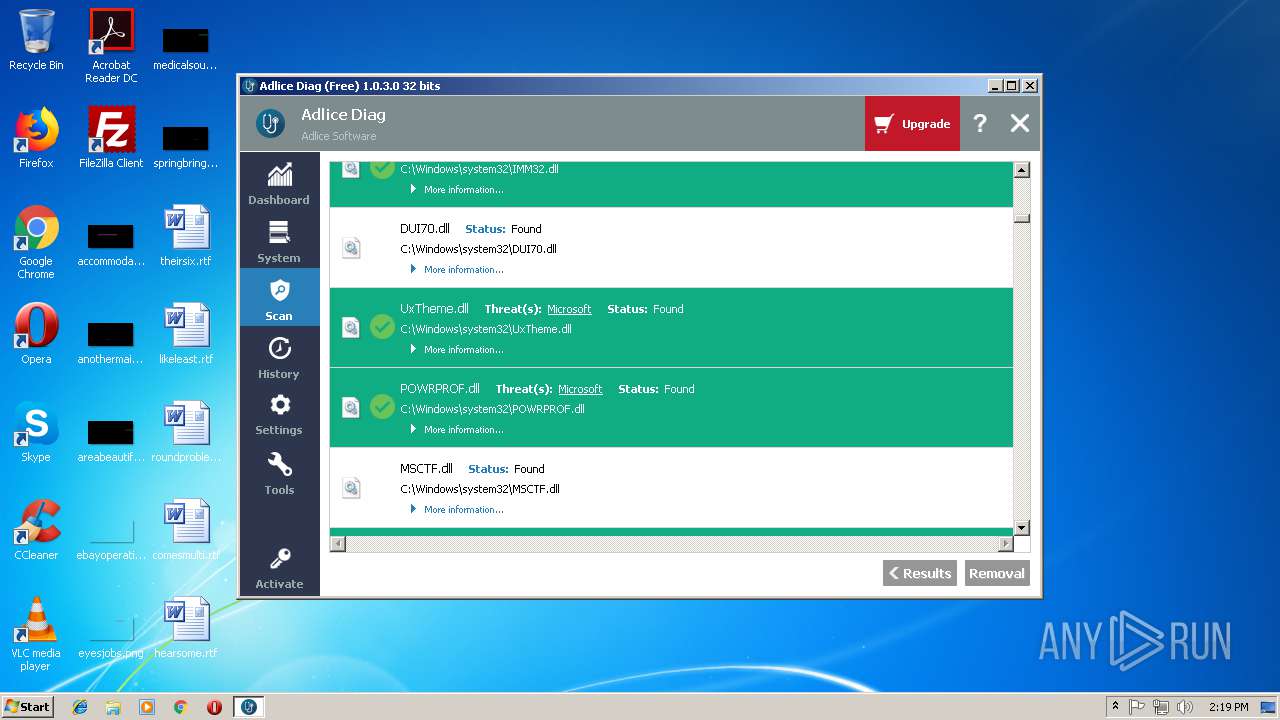
Task: Go back using the Results button
Action: pyautogui.click(x=920, y=573)
